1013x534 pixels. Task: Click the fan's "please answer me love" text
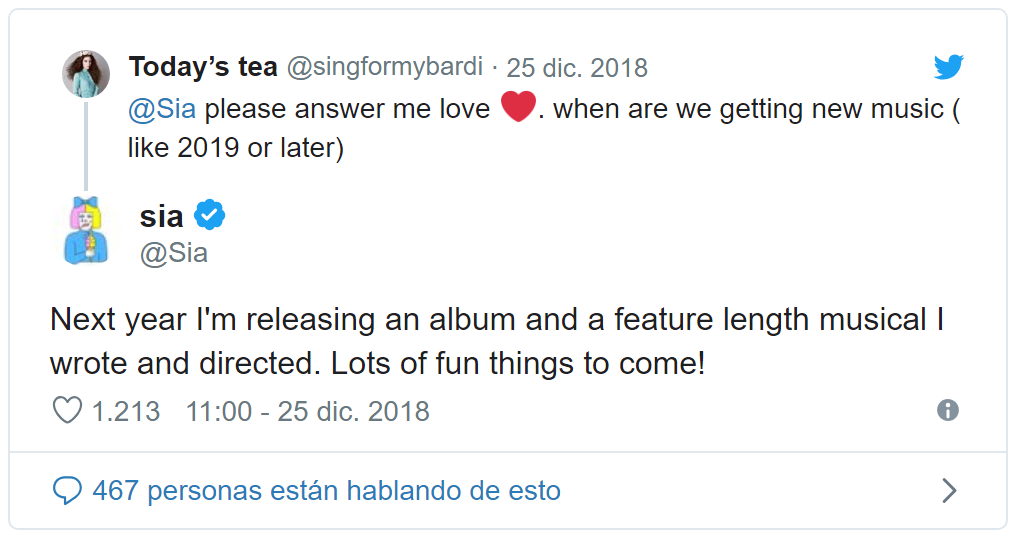coord(347,108)
